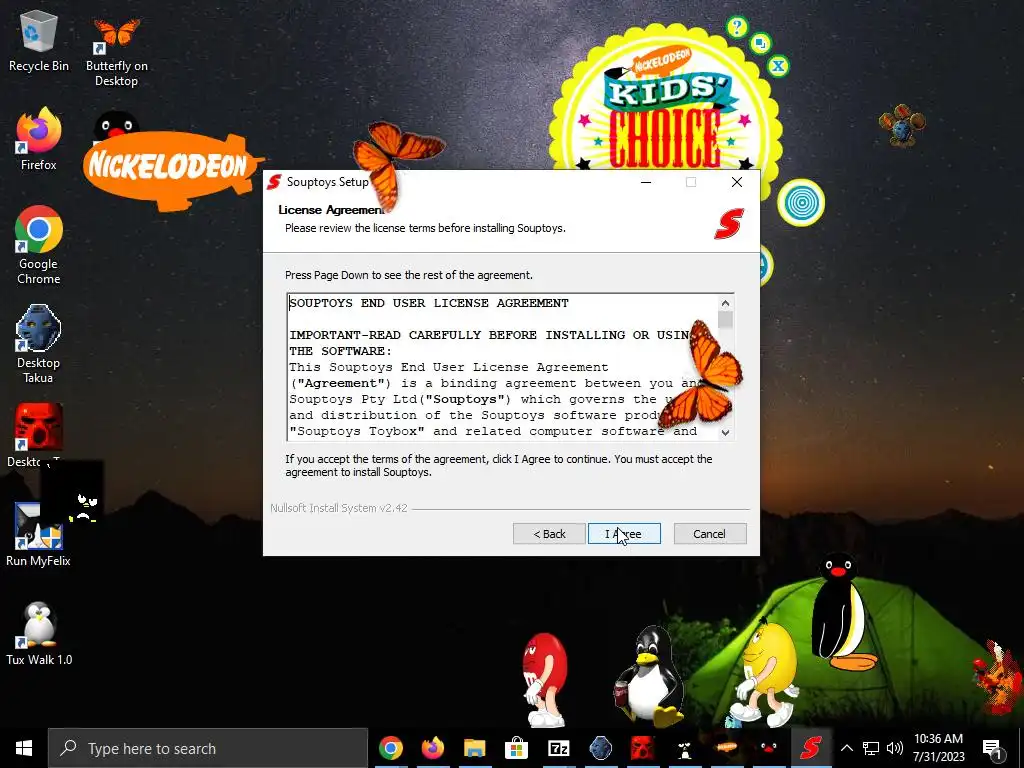This screenshot has width=1024, height=768.
Task: Click the license scrollbar down arrow
Action: [x=725, y=432]
